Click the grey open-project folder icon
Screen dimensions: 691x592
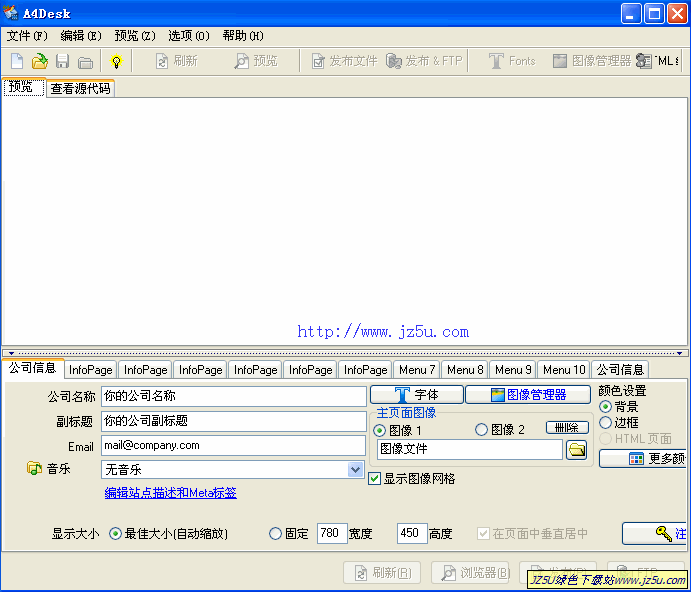pos(85,62)
